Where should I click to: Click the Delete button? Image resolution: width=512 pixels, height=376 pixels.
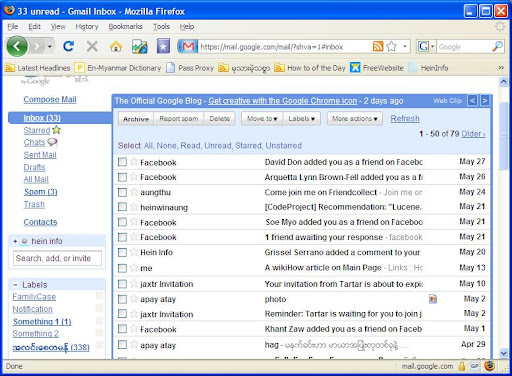[219, 119]
